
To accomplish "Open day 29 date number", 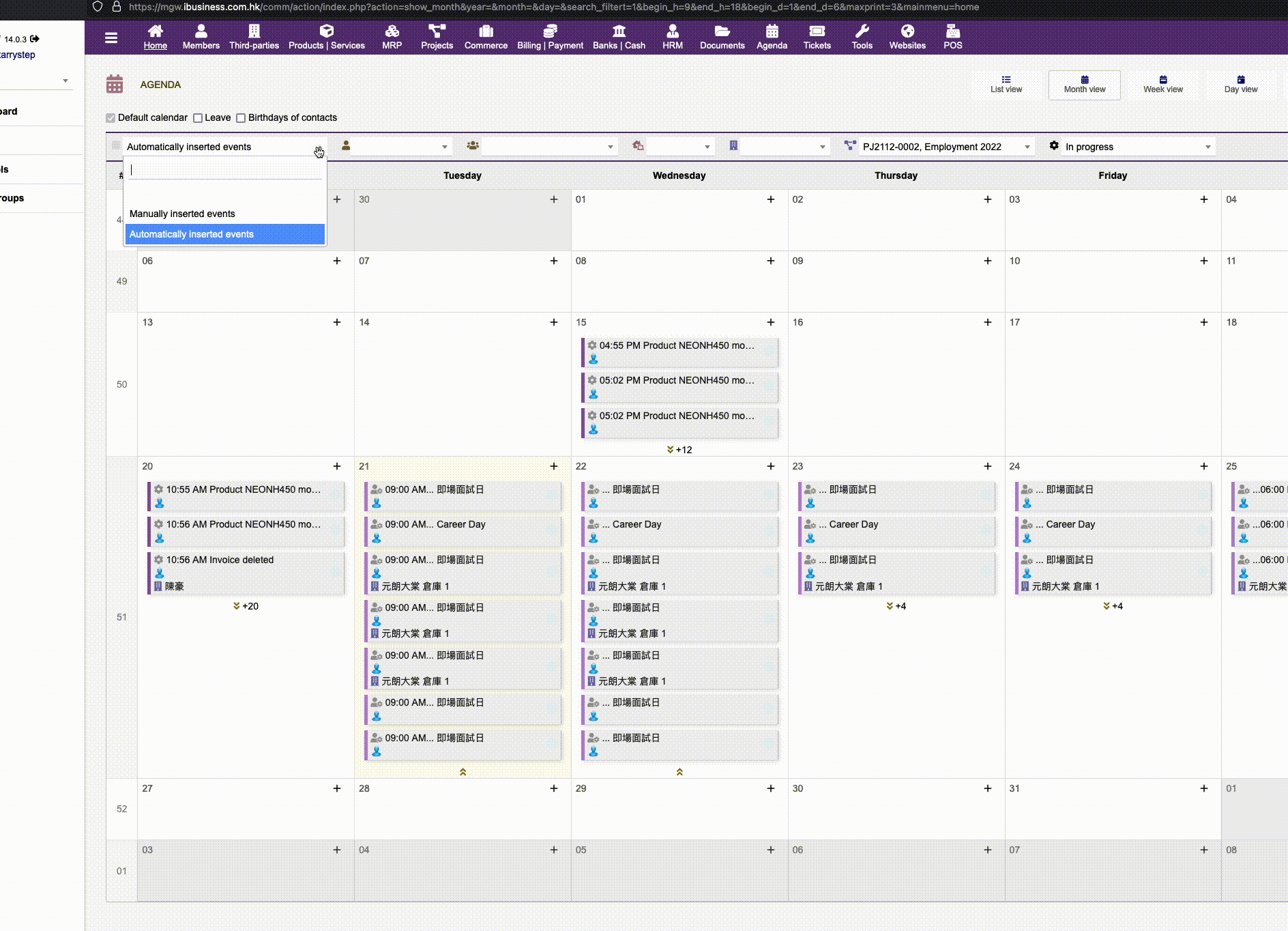I will [581, 788].
